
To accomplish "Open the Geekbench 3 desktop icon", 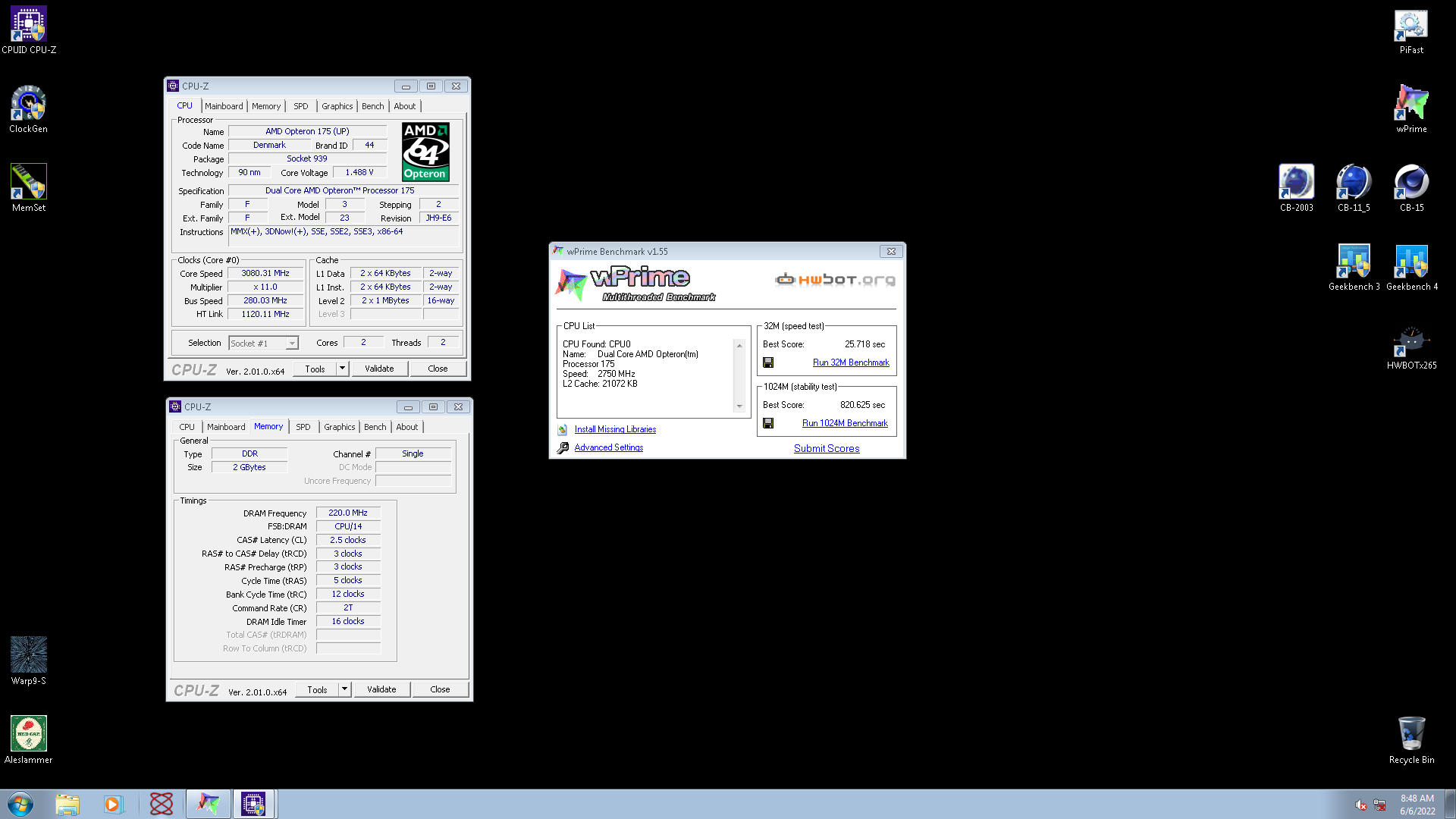I will [x=1354, y=267].
